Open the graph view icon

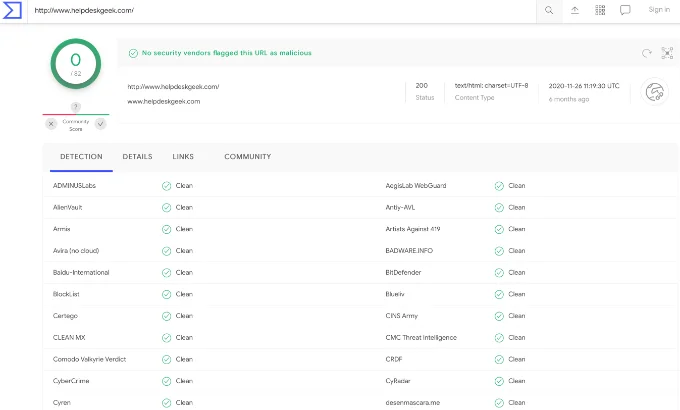click(x=667, y=53)
